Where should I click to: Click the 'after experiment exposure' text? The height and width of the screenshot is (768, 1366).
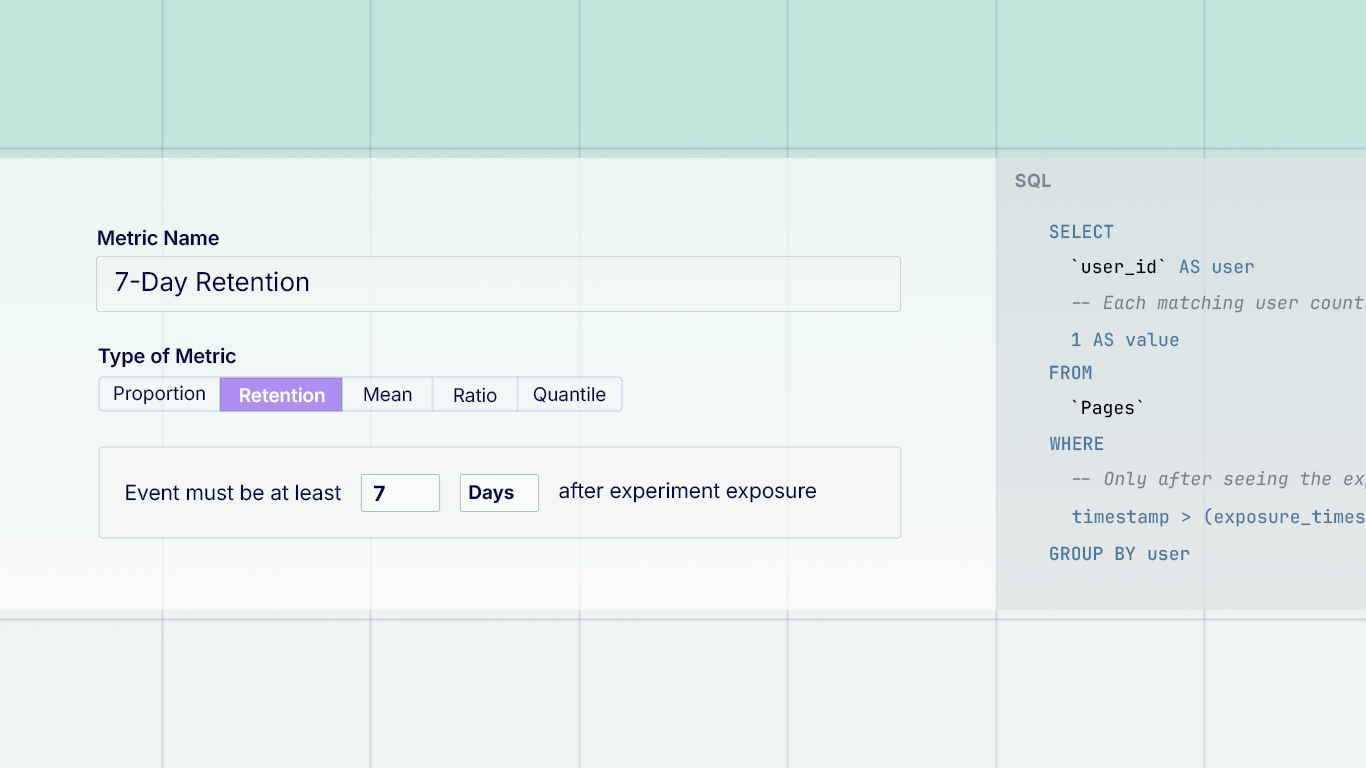(x=687, y=491)
